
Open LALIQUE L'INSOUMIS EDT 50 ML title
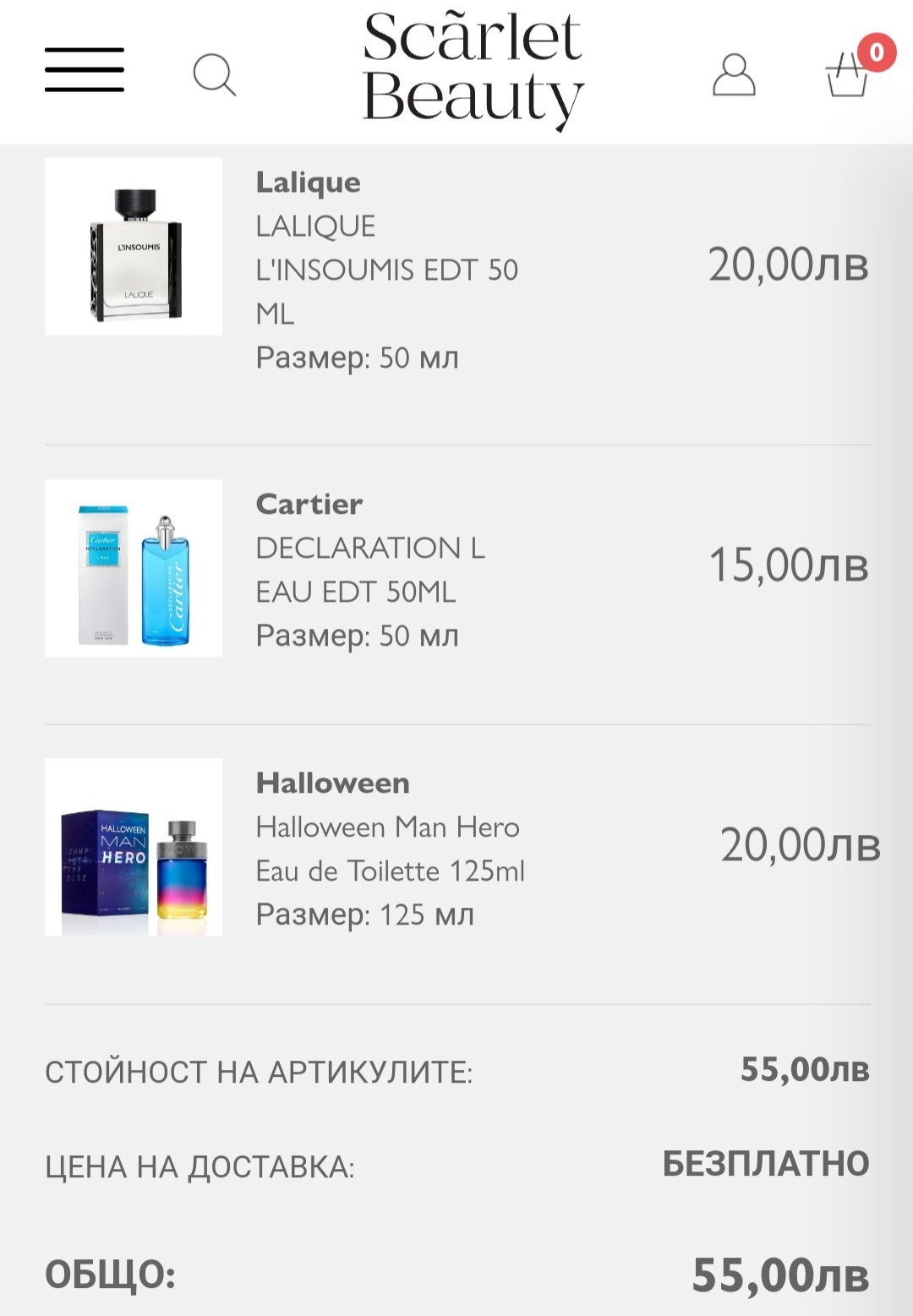tap(386, 270)
